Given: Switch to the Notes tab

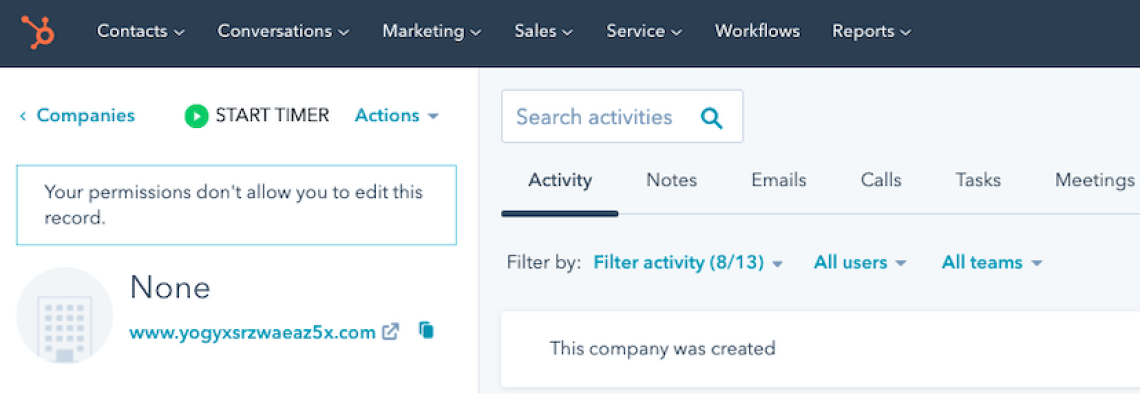Looking at the screenshot, I should click(x=672, y=180).
